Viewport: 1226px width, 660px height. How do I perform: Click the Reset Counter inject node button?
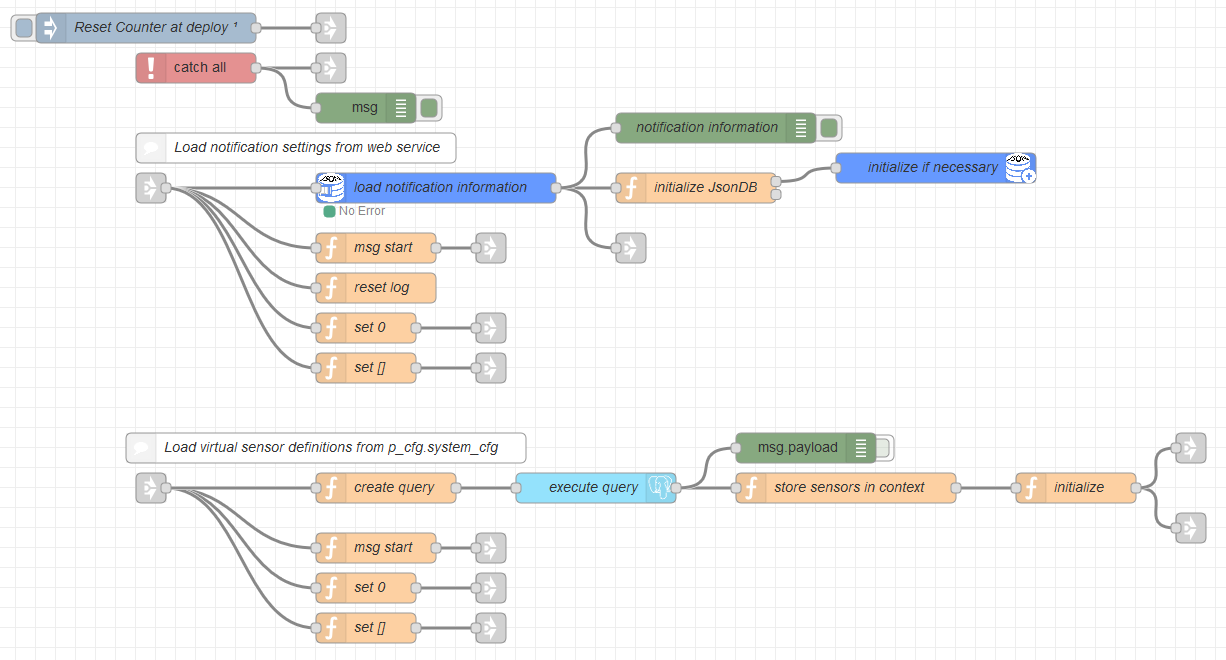24,28
